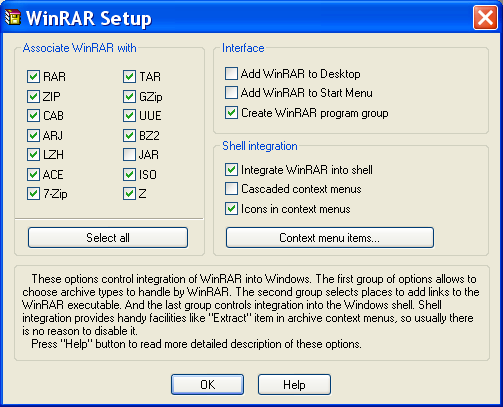Uncheck the ZIP file association
This screenshot has height=407, width=503.
tap(33, 96)
